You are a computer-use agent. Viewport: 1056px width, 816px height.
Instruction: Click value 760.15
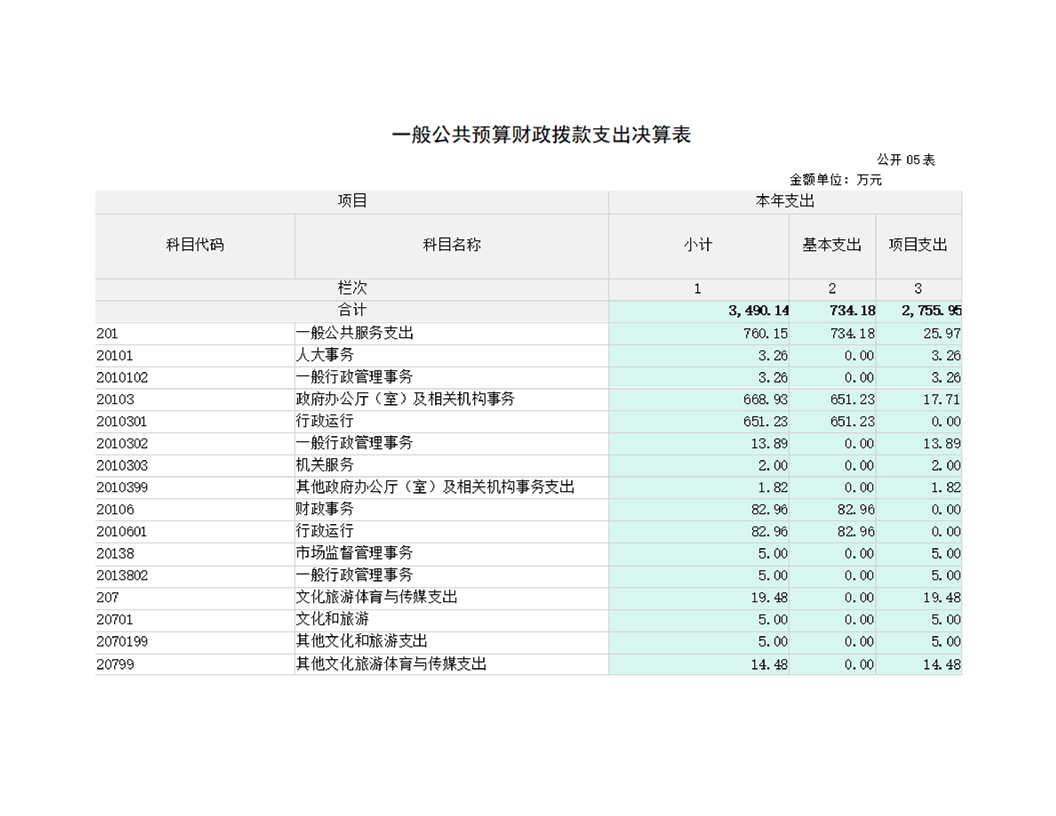pos(765,333)
